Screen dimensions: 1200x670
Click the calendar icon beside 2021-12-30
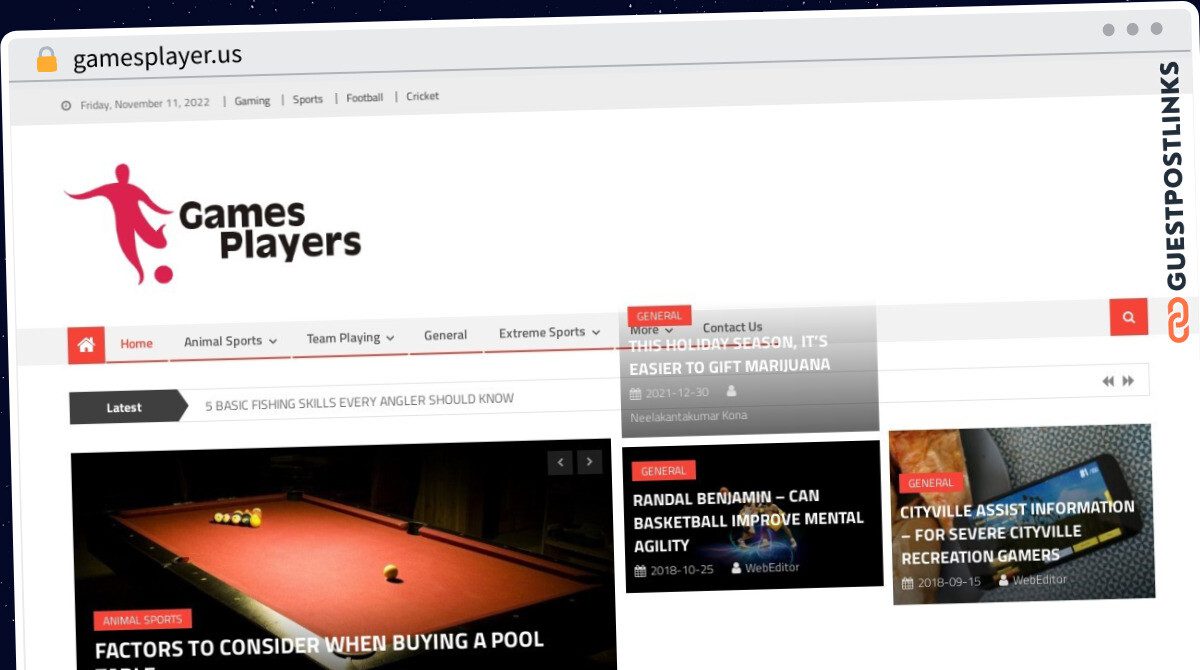636,394
